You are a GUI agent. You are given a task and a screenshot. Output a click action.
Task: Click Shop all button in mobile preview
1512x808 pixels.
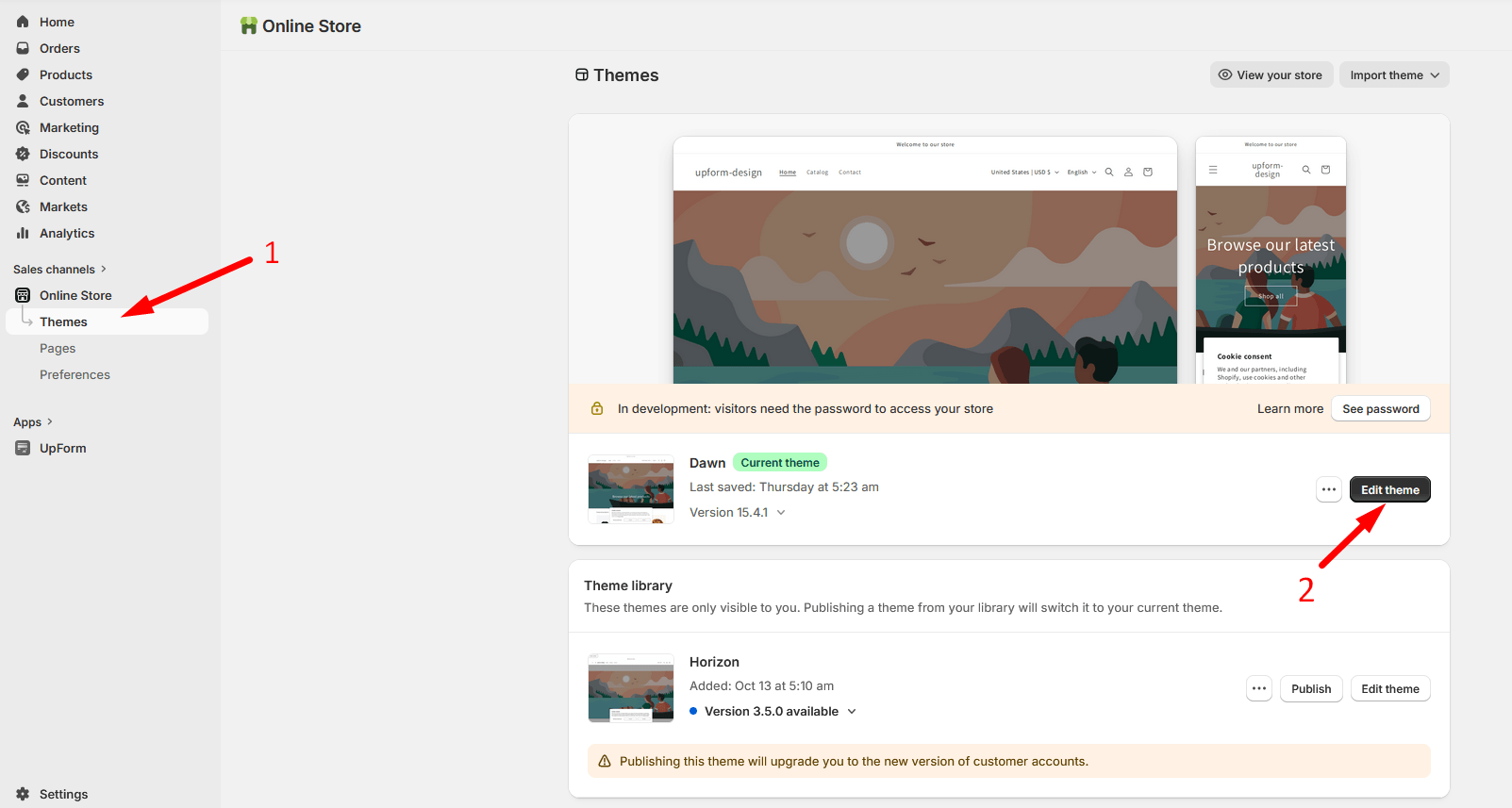pos(1271,296)
